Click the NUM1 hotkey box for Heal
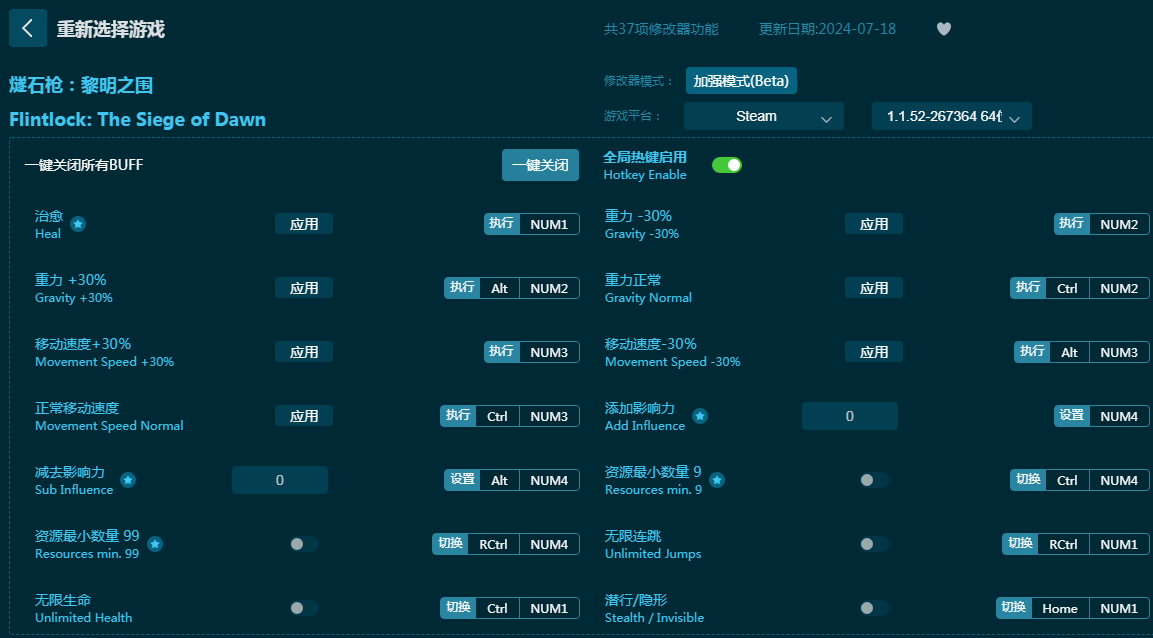The width and height of the screenshot is (1153, 638). (549, 224)
